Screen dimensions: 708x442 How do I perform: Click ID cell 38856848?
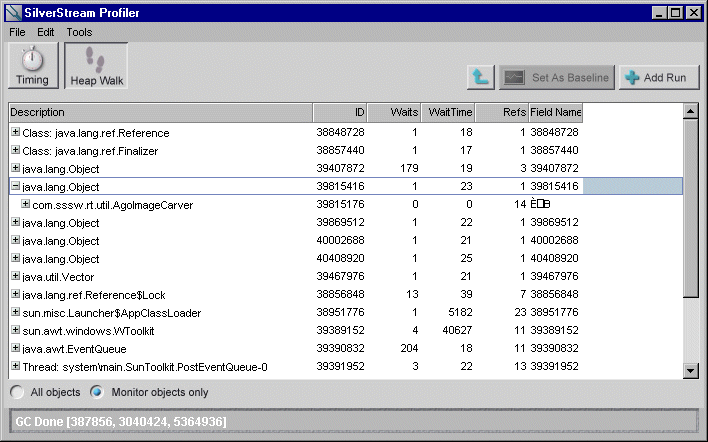(340, 294)
